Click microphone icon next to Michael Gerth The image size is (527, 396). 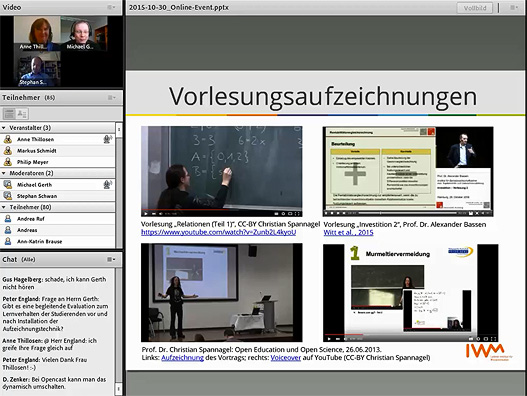point(108,184)
